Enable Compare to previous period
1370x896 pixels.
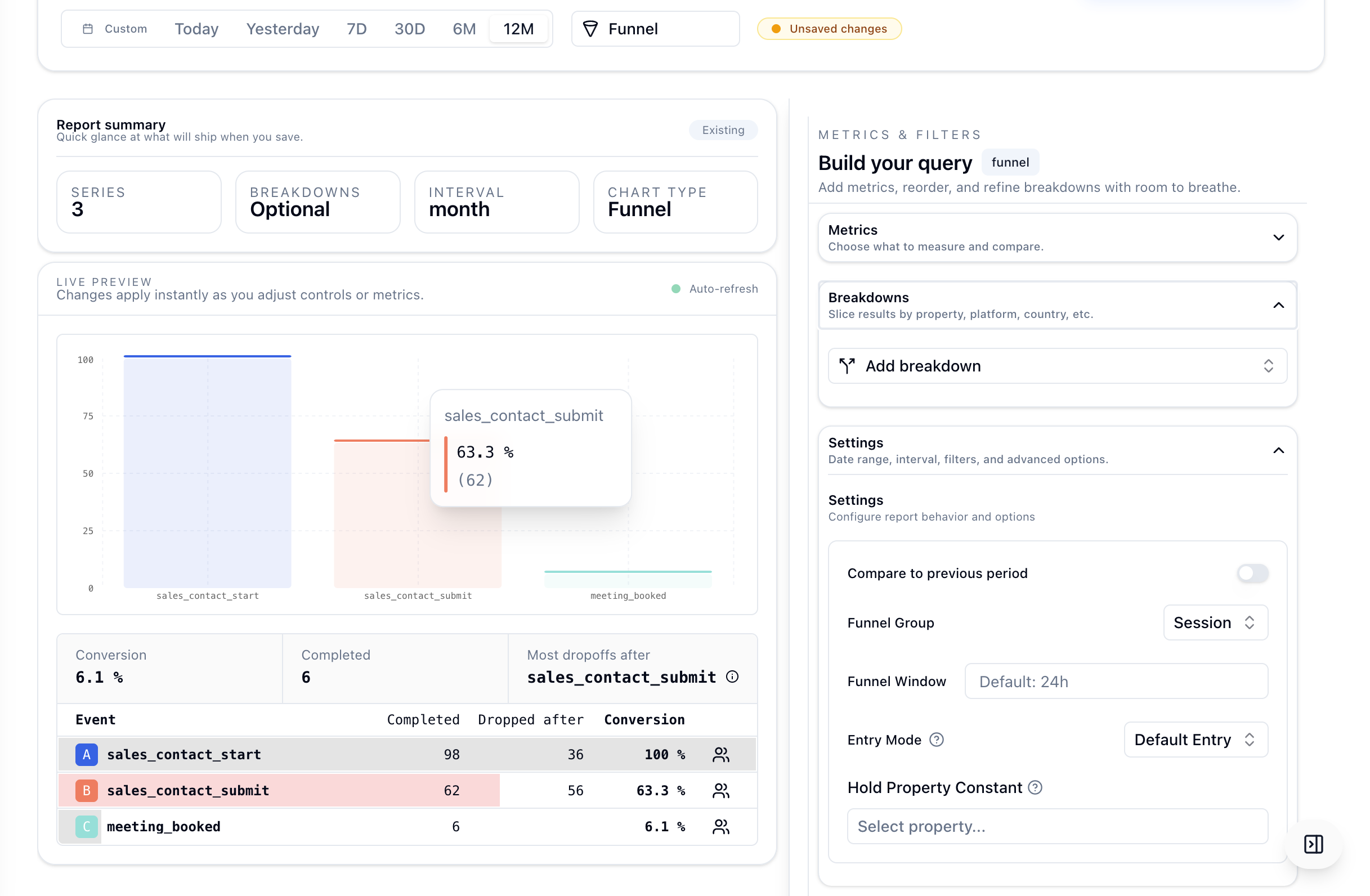pos(1252,573)
